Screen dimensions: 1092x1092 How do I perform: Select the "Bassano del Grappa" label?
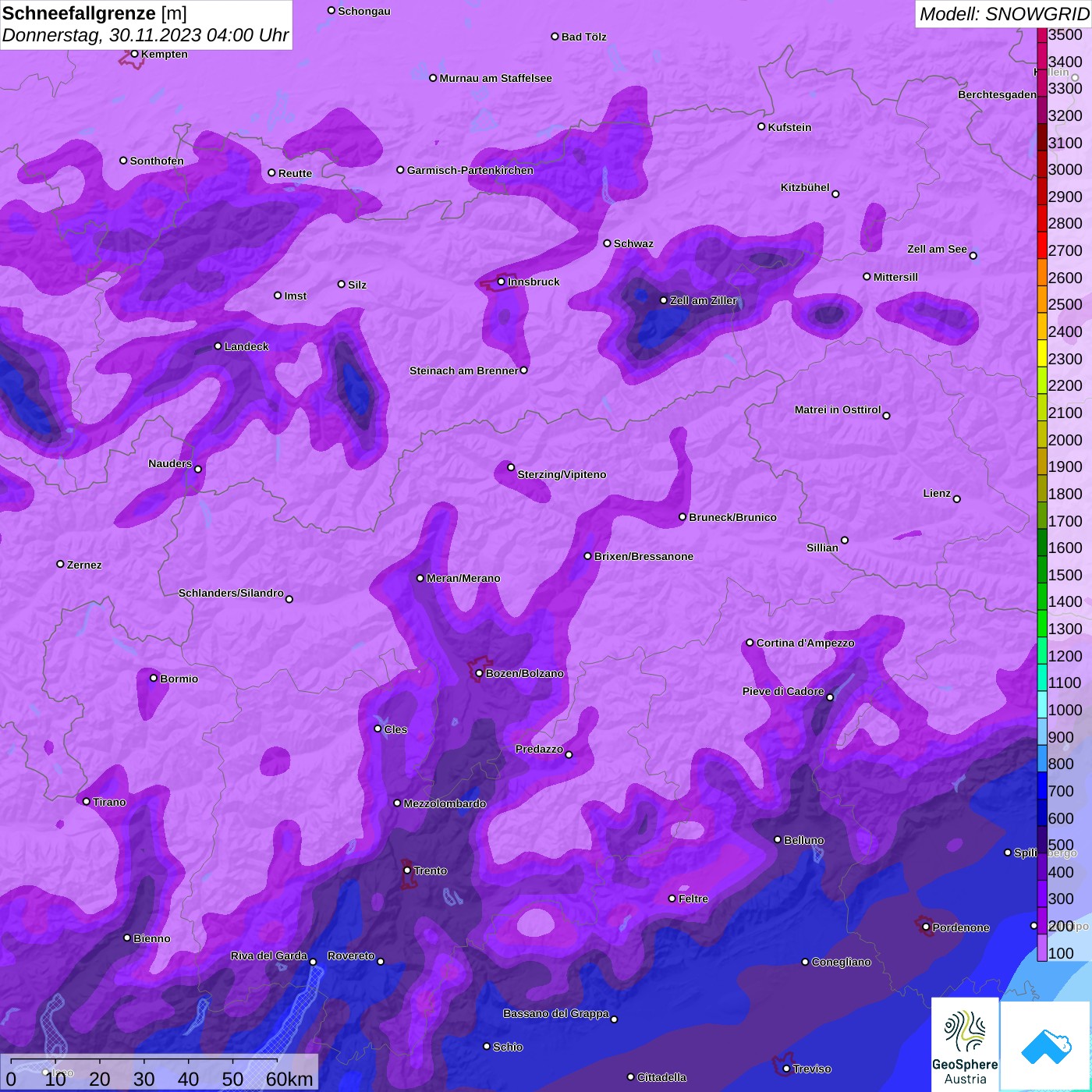click(556, 1013)
